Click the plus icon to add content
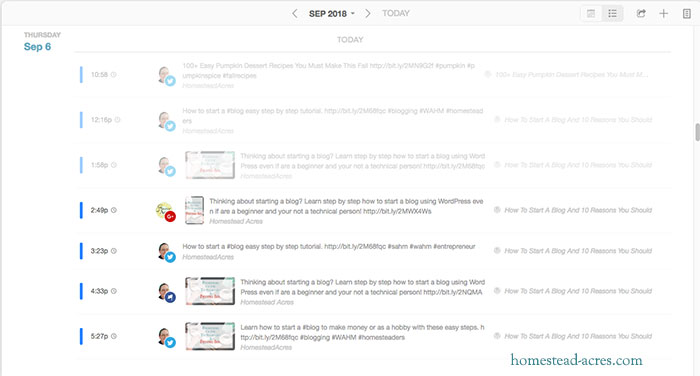Image resolution: width=700 pixels, height=376 pixels. [663, 14]
